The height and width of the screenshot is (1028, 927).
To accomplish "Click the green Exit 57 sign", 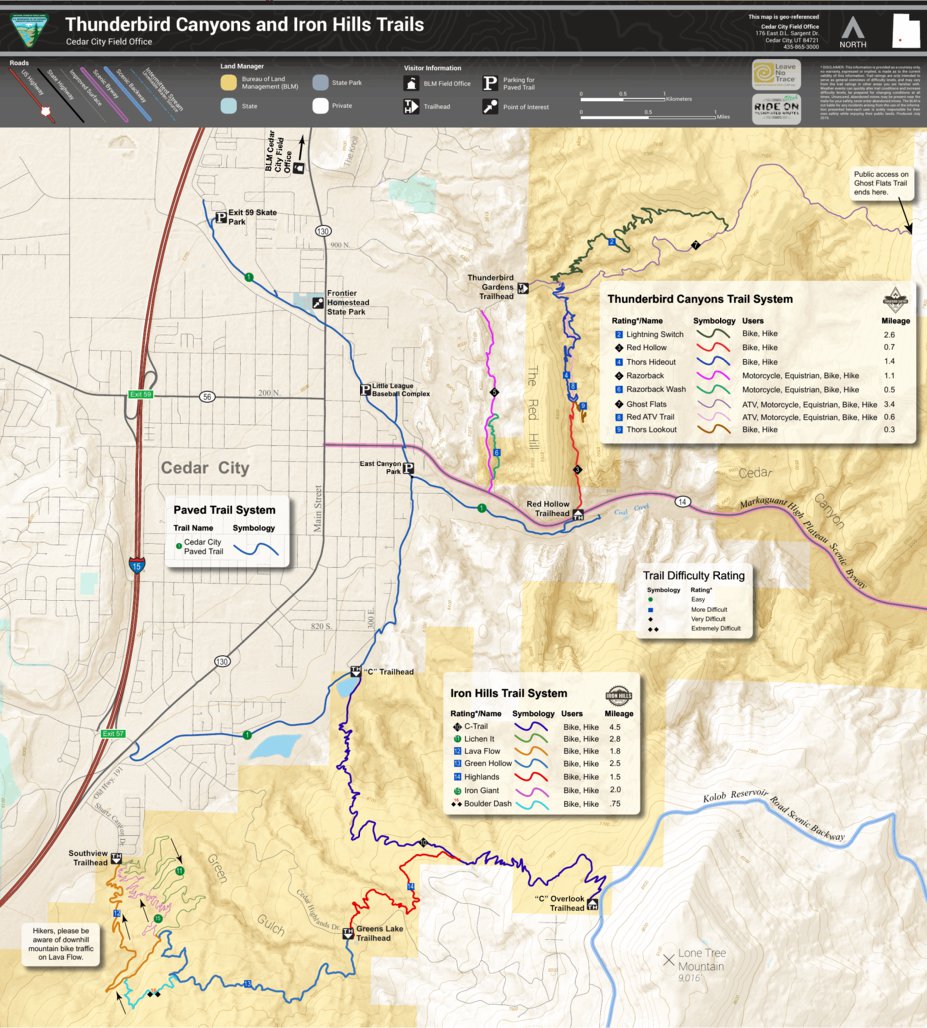I will 113,734.
